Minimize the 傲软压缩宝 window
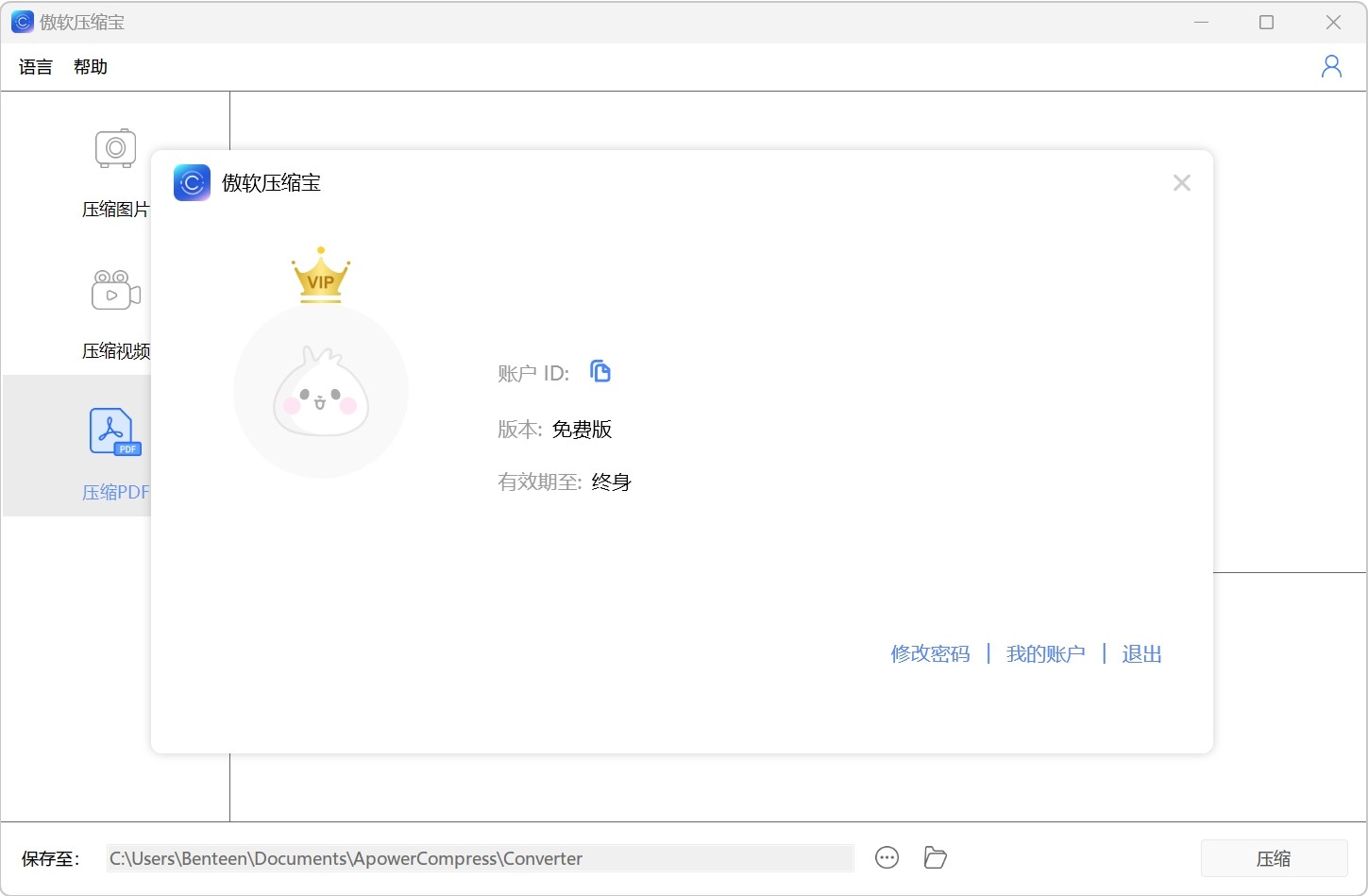The image size is (1368, 896). 1201,22
